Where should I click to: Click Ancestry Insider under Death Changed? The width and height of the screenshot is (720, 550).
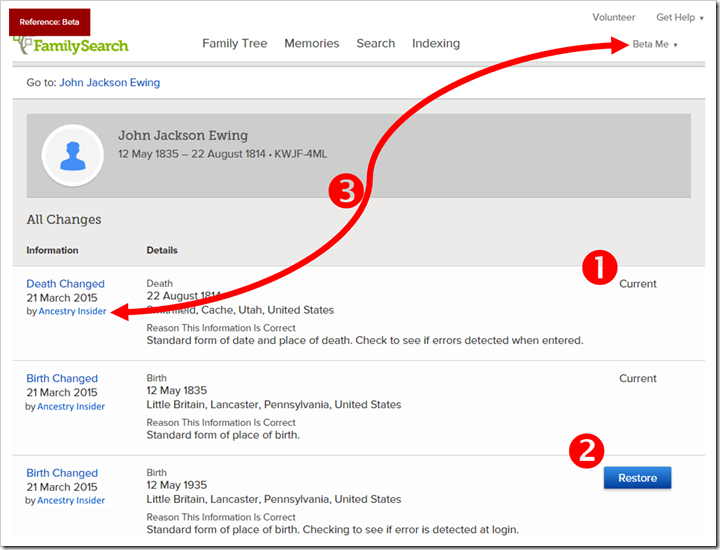[x=72, y=311]
